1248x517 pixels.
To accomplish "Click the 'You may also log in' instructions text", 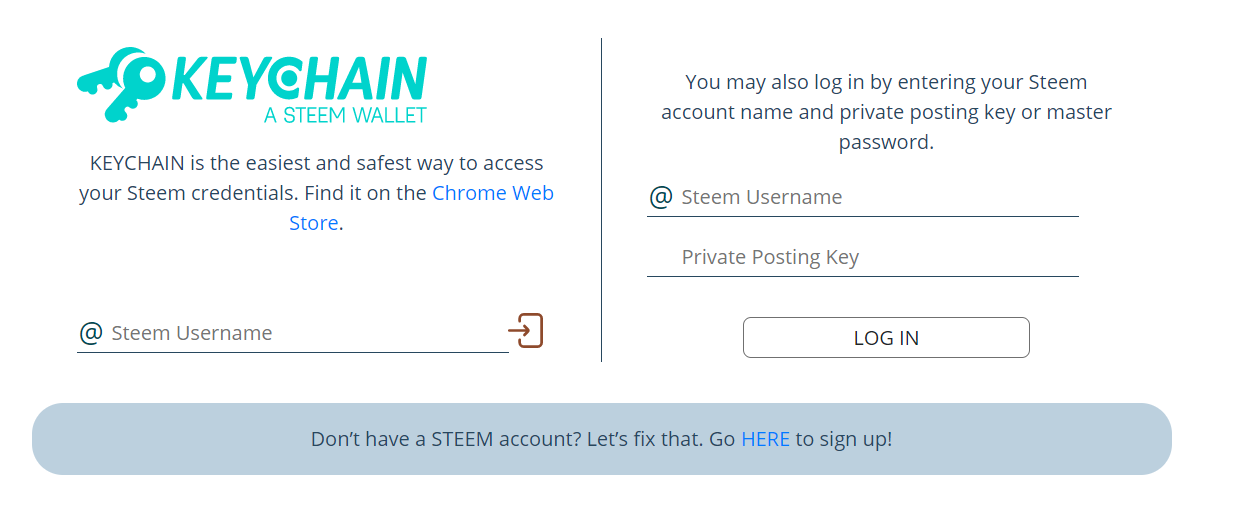I will [x=886, y=82].
